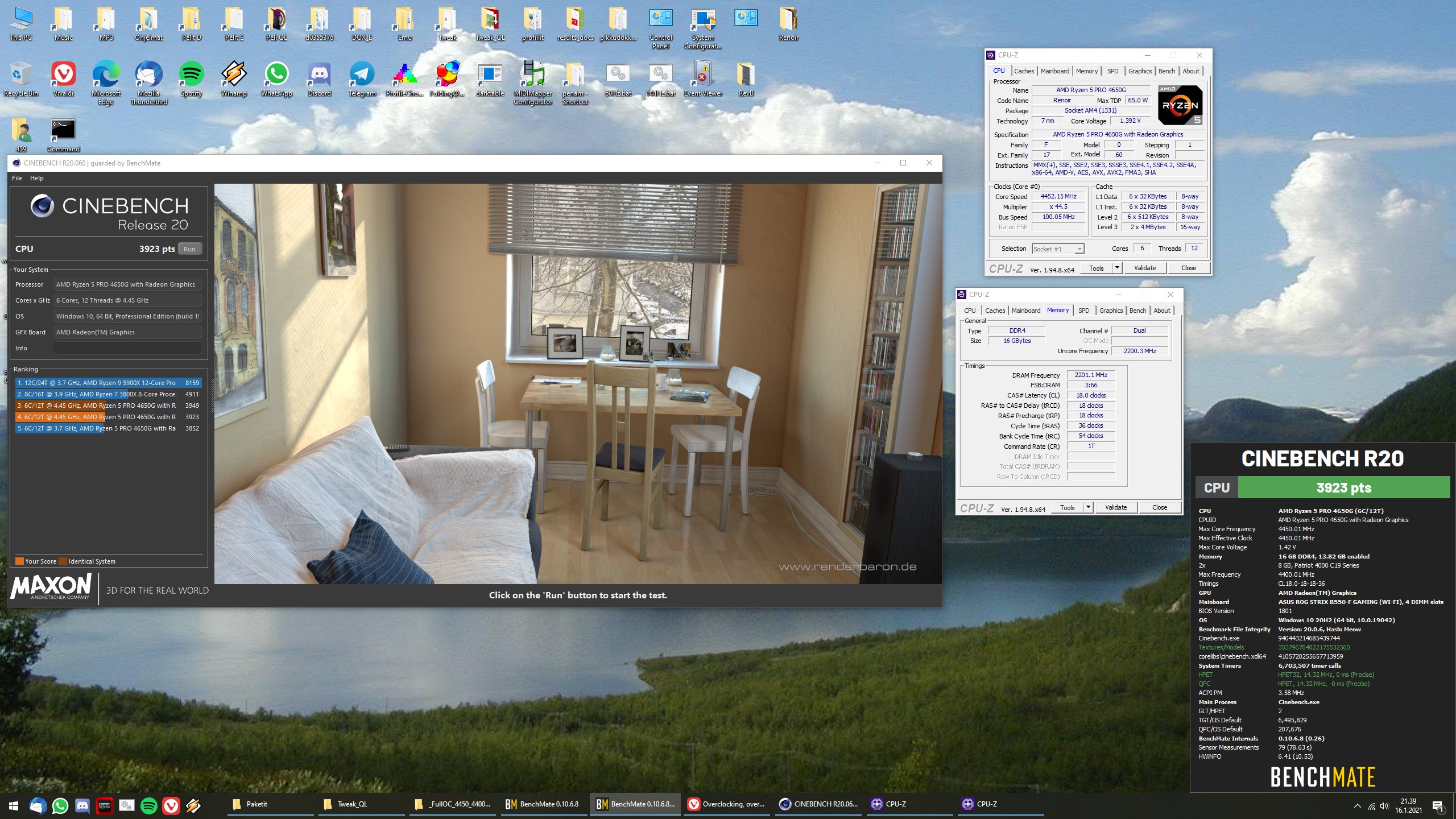Open the Event Viewer shortcut
Screen dimensions: 1456x819
point(703,78)
